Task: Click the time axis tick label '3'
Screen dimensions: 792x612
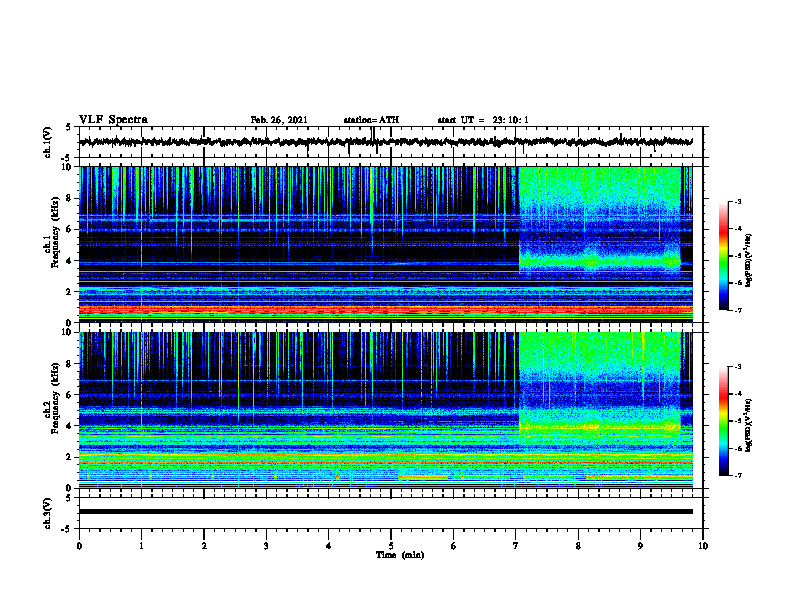Action: click(266, 546)
